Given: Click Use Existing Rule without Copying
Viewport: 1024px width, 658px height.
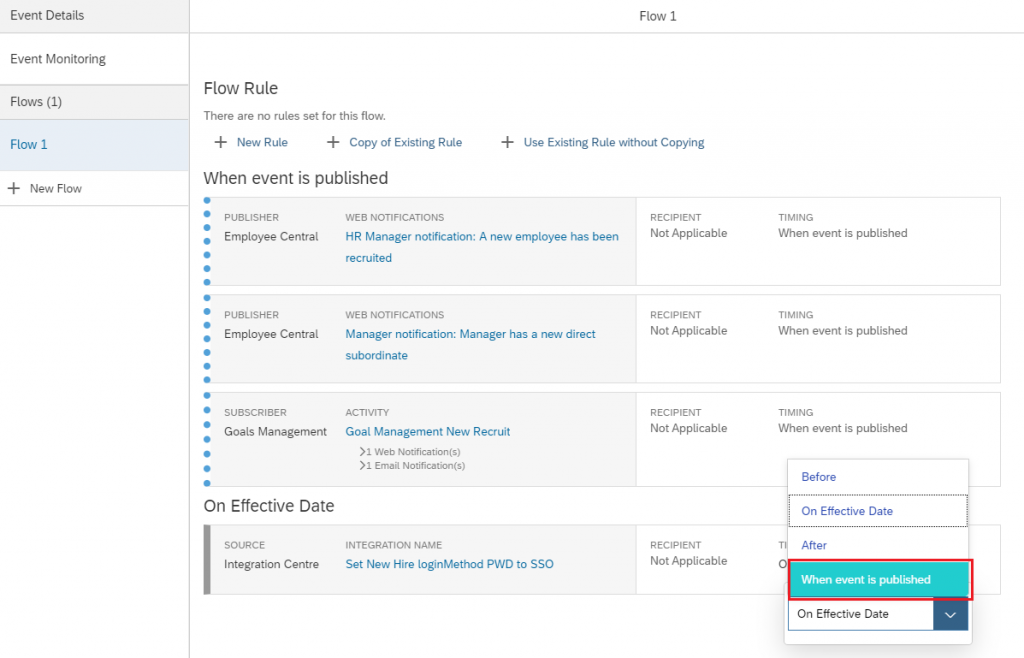Looking at the screenshot, I should click(614, 142).
